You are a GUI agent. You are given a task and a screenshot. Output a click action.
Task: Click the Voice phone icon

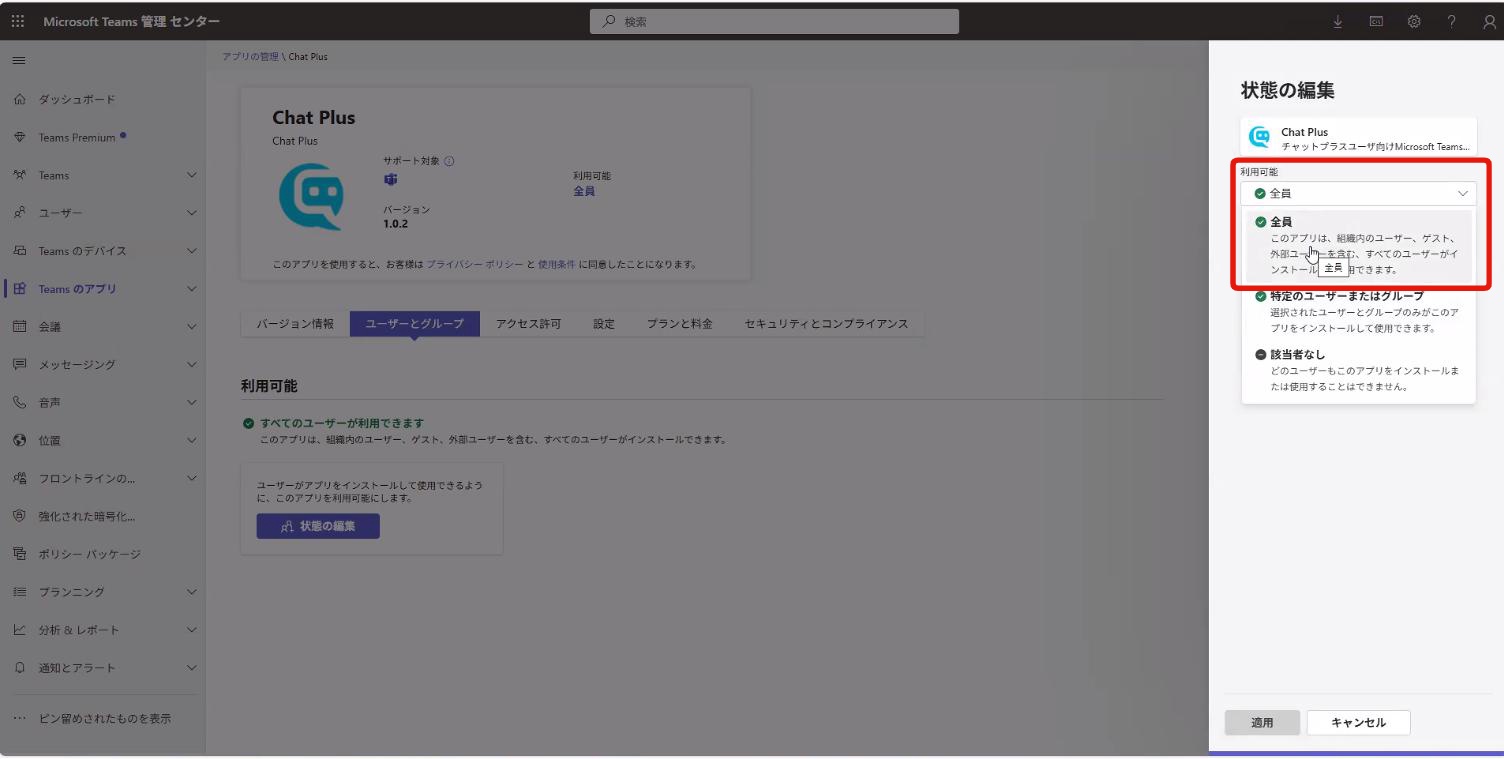[19, 402]
